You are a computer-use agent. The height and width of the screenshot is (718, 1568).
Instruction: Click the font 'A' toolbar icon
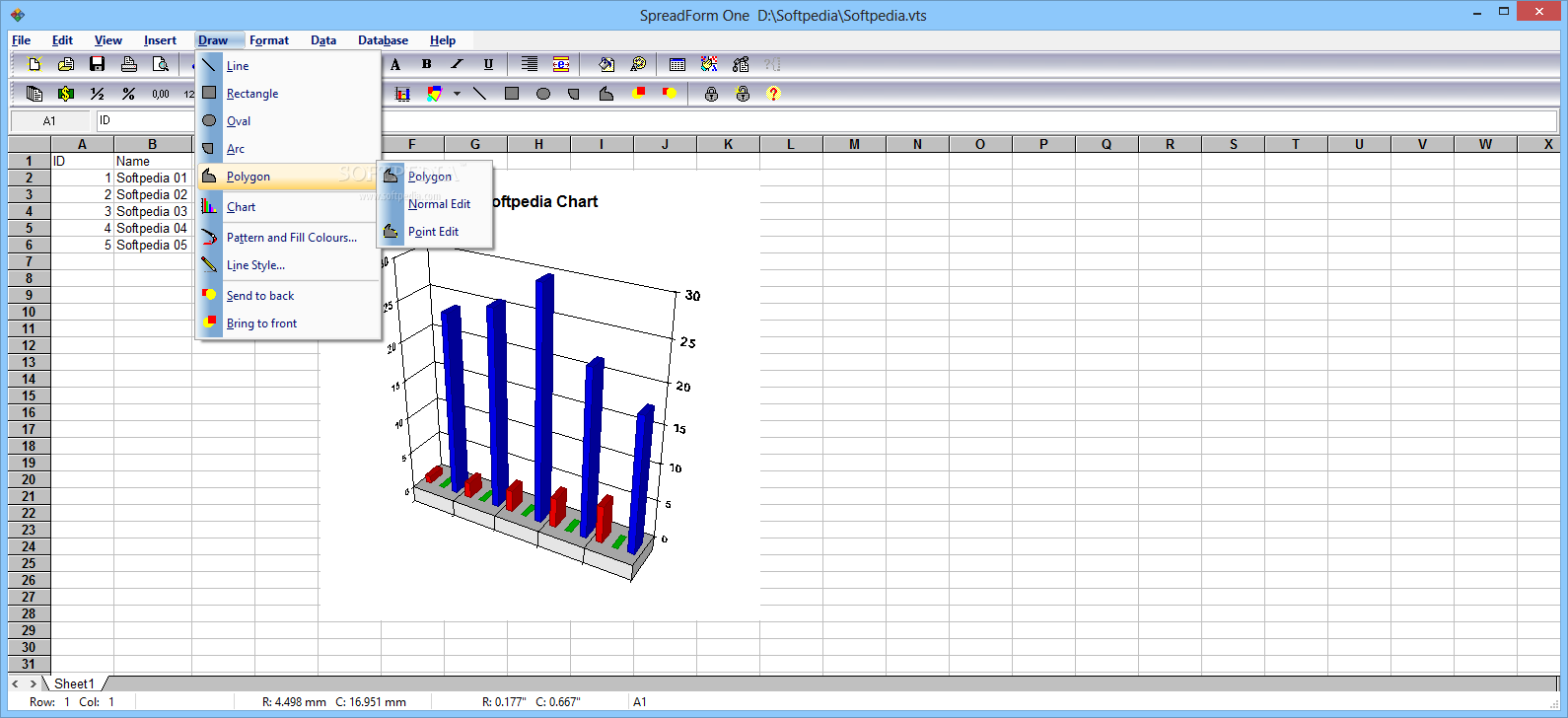[395, 64]
